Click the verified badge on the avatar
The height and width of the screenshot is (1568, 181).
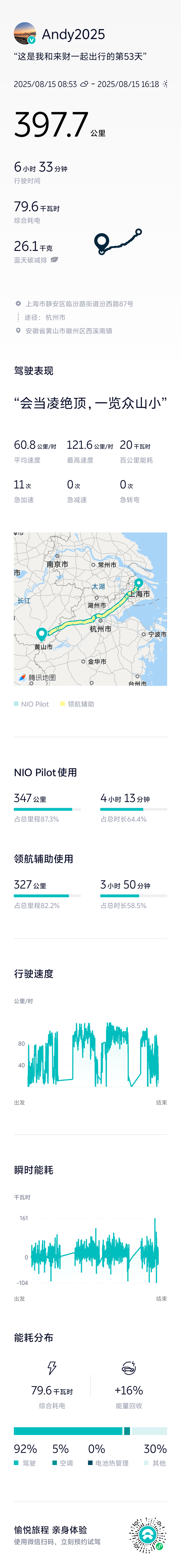32,40
